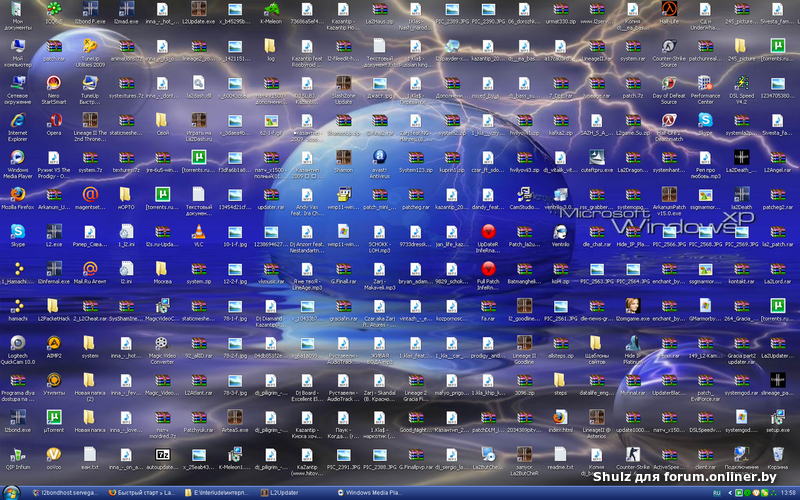Open the readme.txt file icon
The width and height of the screenshot is (800, 500).
coord(560,454)
